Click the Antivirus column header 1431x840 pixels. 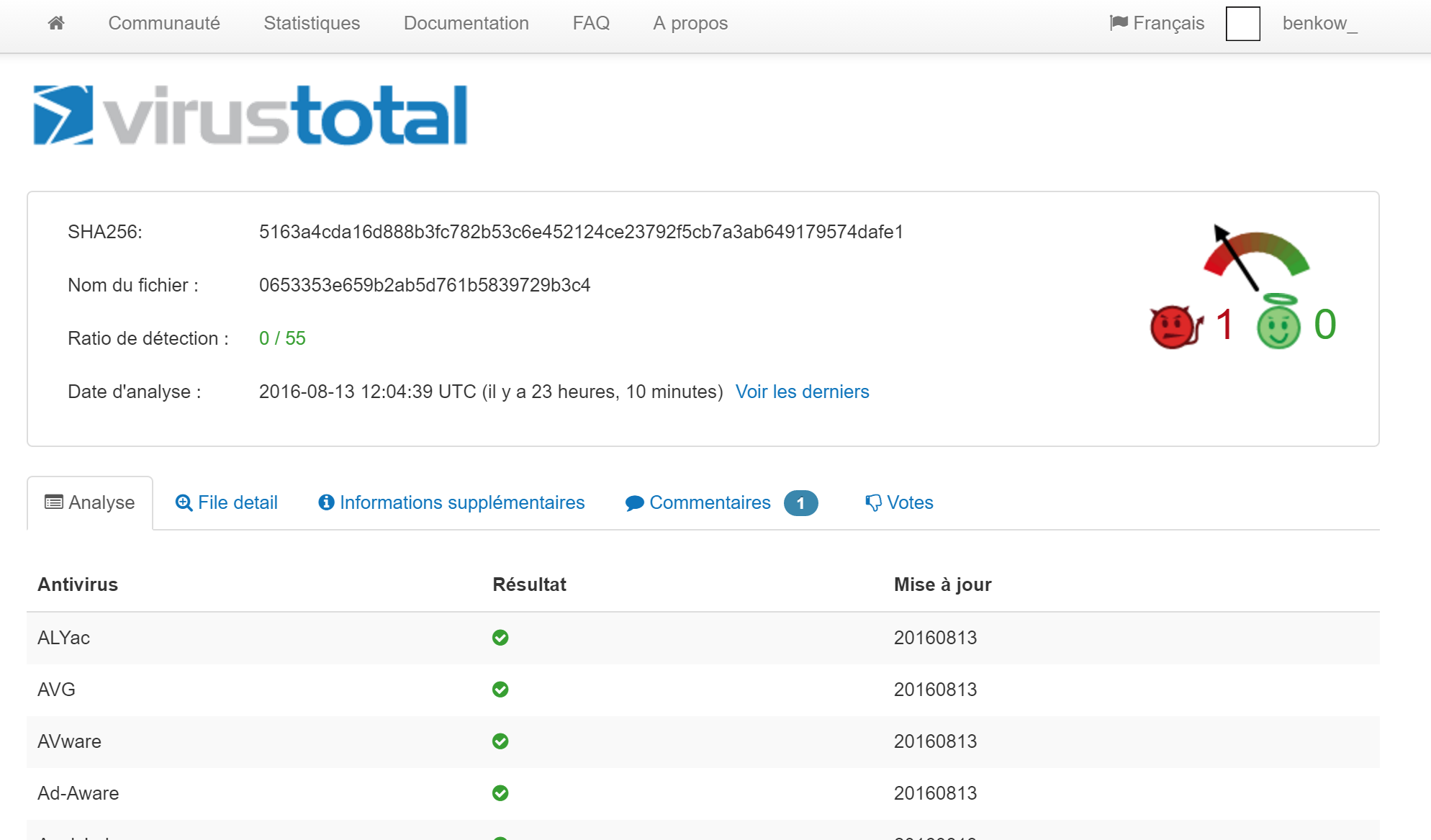[x=78, y=584]
